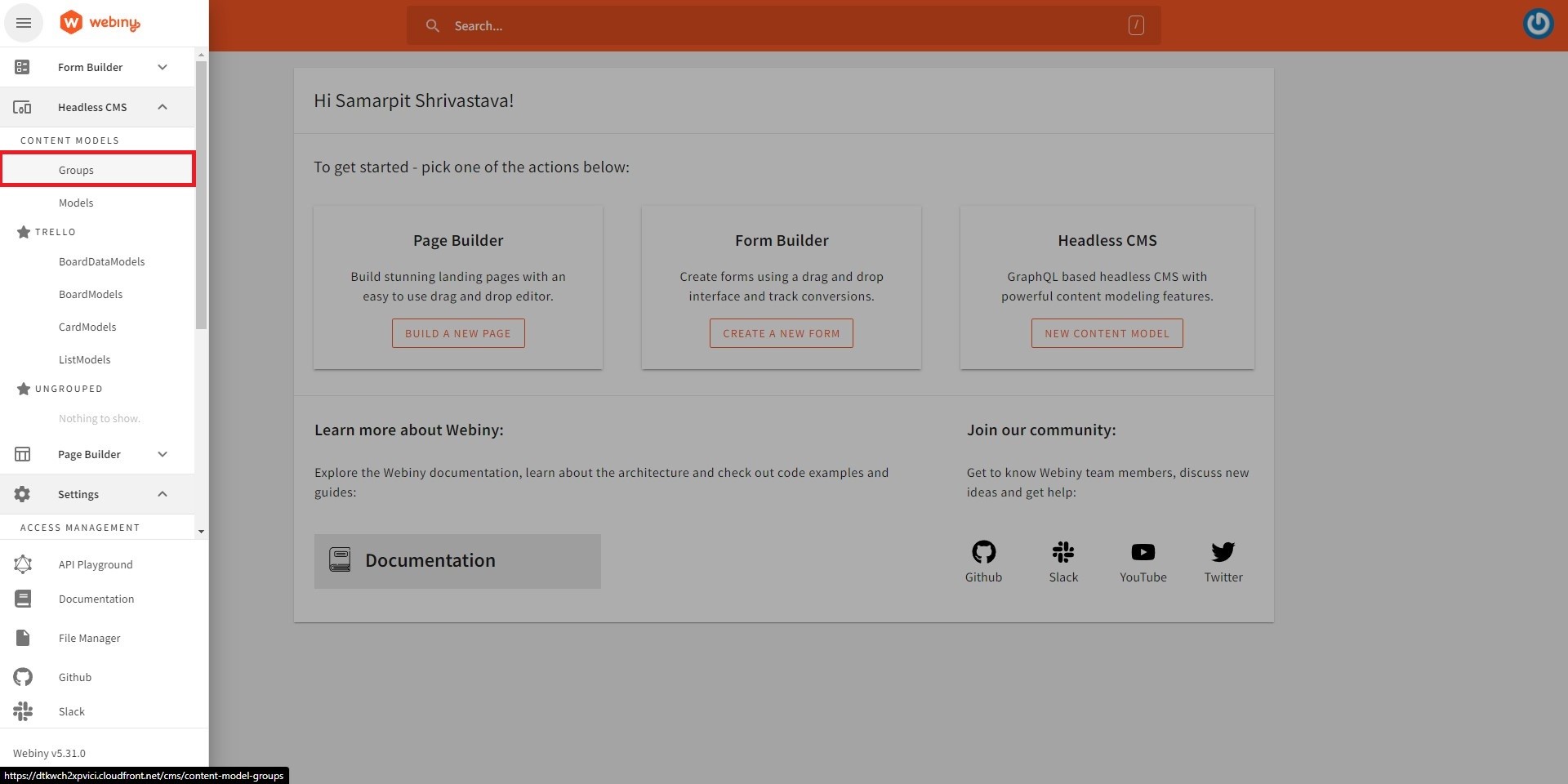Click NEW CONTENT MODEL button

(1107, 333)
